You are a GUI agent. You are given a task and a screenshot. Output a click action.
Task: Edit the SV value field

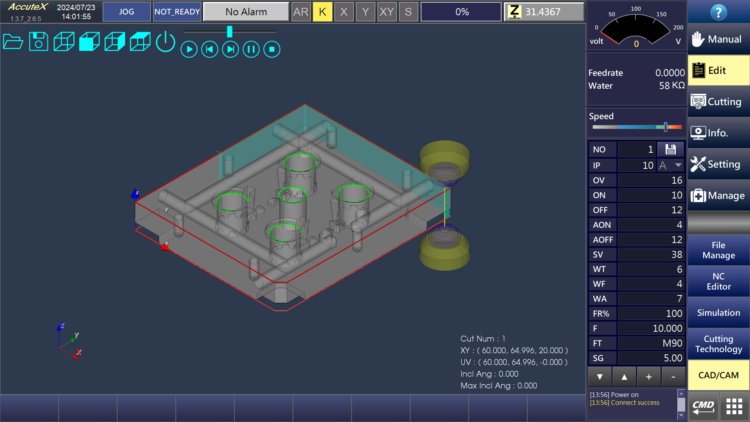coord(651,255)
